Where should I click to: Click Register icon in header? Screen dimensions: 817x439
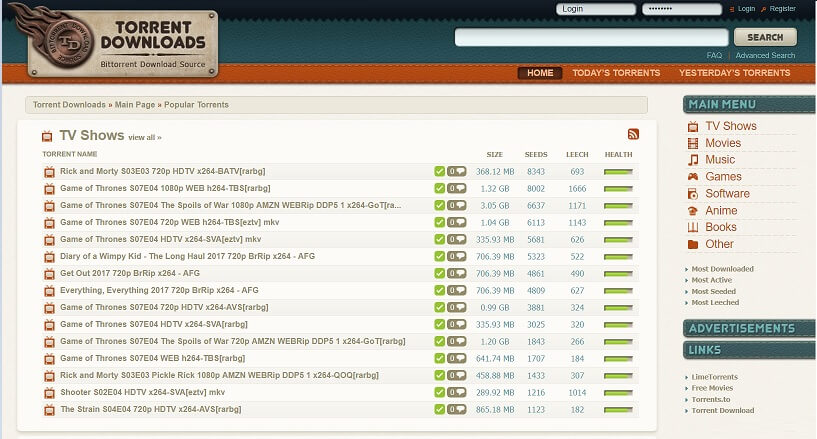click(763, 9)
